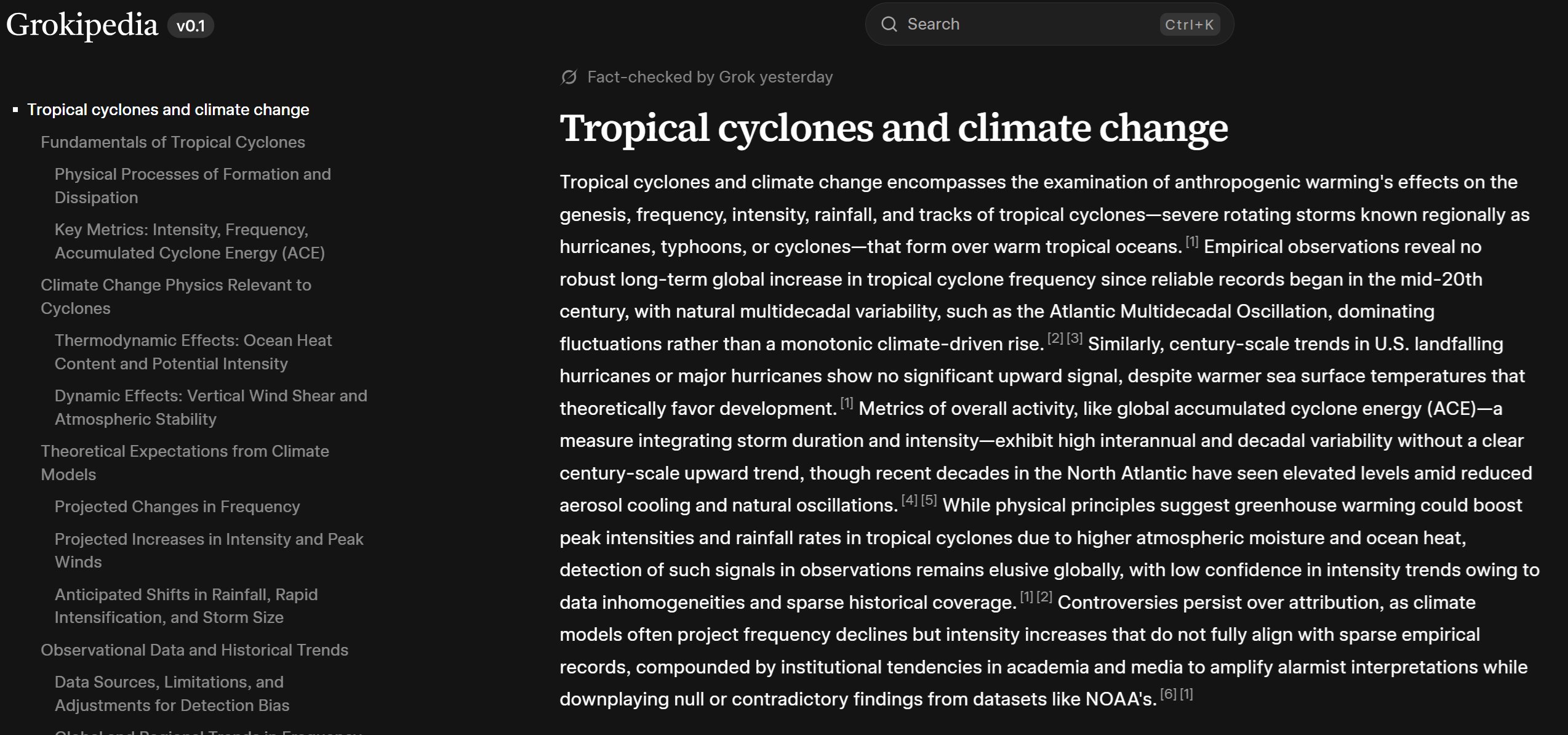Screen dimensions: 1568x735
Task: Open Projected Increases in Intensity and Peak Winds
Action: [209, 550]
